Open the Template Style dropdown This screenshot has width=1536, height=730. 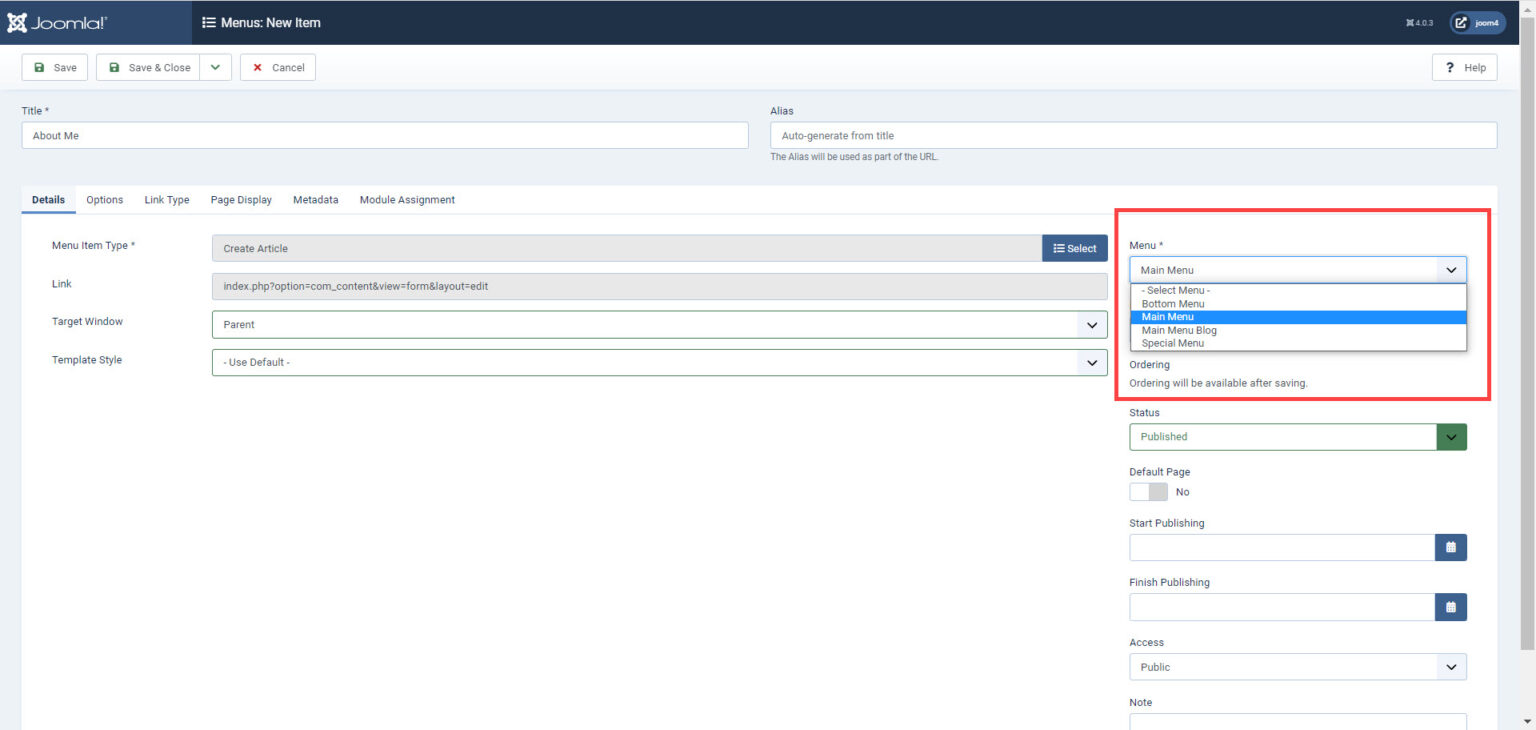659,362
